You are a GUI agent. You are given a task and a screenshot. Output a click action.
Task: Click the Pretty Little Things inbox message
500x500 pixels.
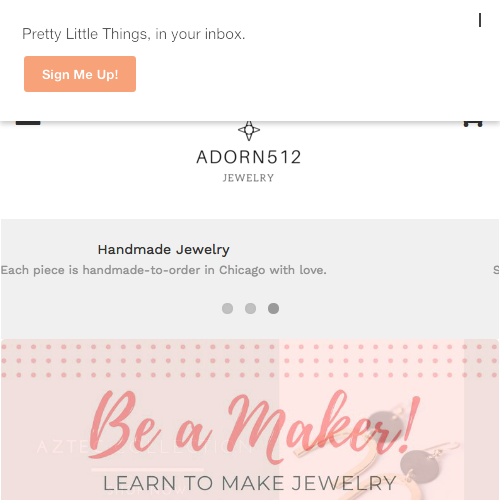click(x=134, y=34)
